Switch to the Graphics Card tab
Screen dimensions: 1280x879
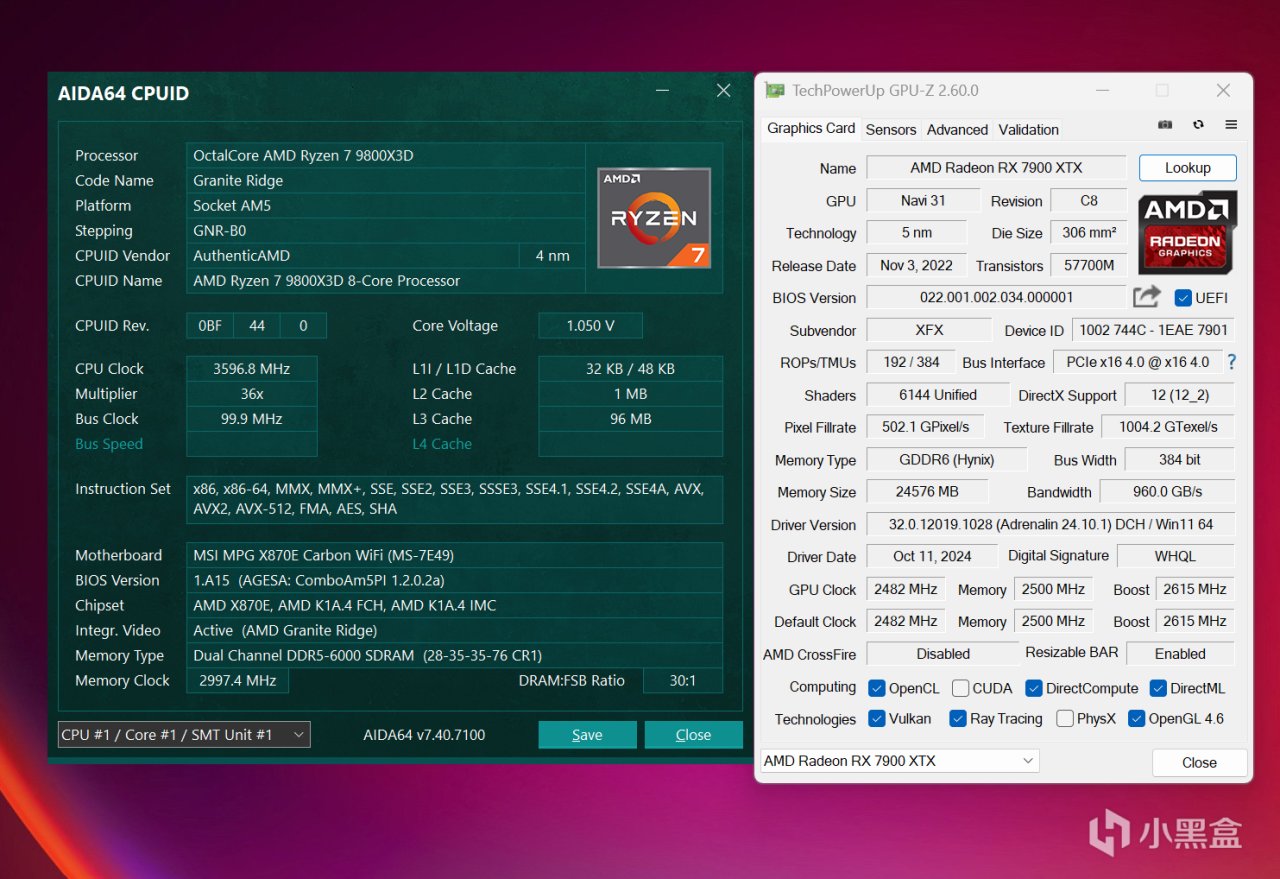coord(811,128)
